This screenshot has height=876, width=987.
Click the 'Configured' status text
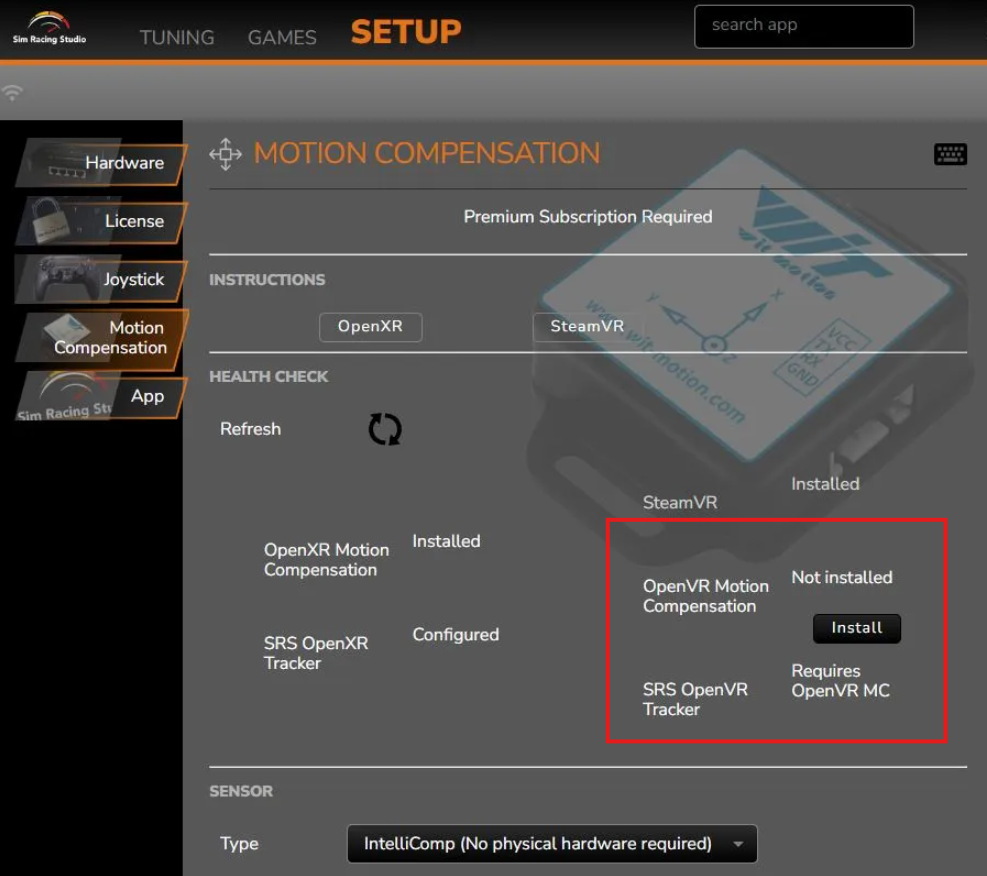(x=456, y=634)
